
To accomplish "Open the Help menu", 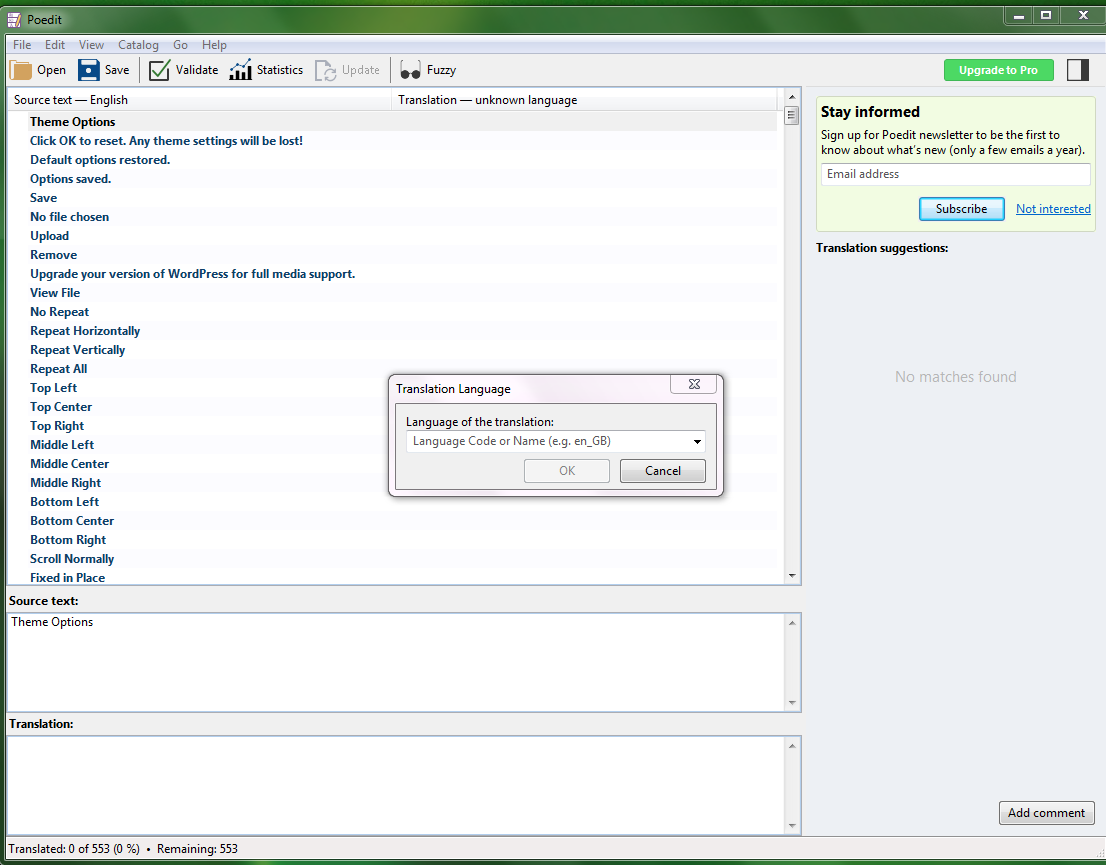I will [214, 44].
